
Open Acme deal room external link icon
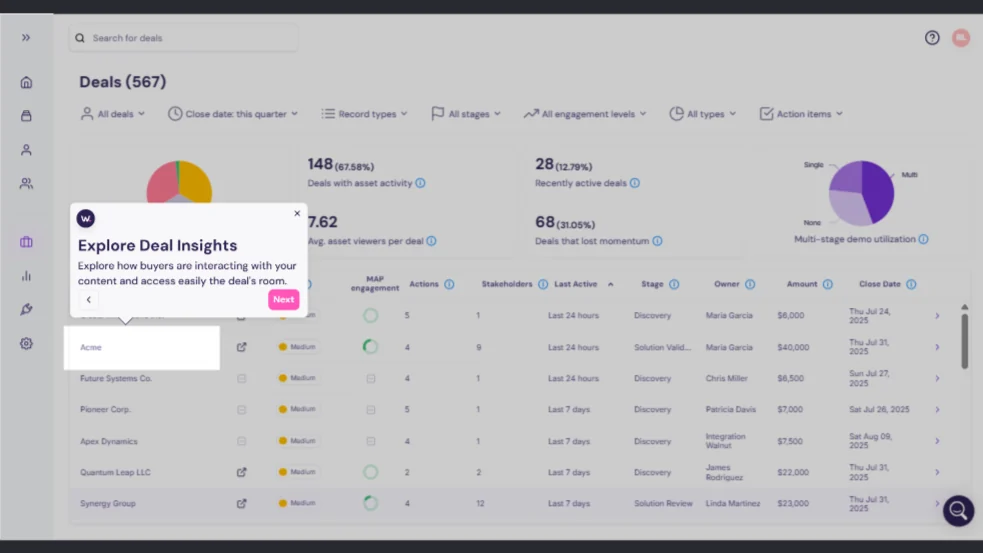coord(241,347)
